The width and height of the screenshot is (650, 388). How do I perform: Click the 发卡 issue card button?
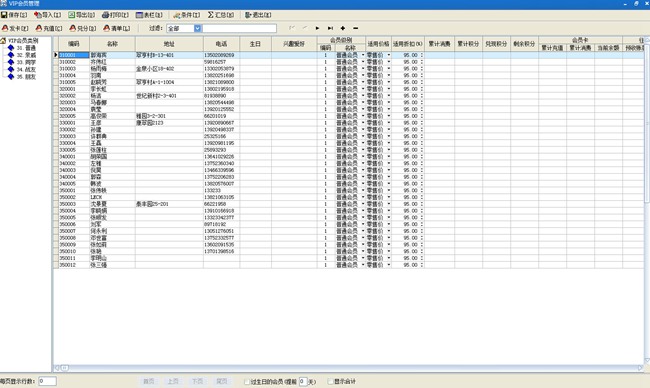point(15,28)
